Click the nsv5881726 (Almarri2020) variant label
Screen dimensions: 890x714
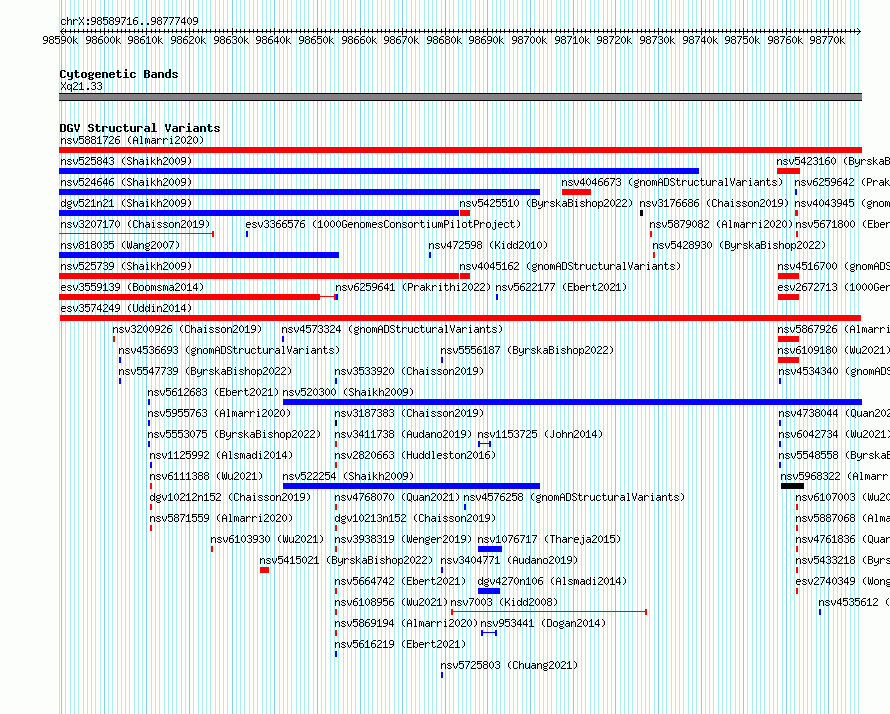point(132,140)
